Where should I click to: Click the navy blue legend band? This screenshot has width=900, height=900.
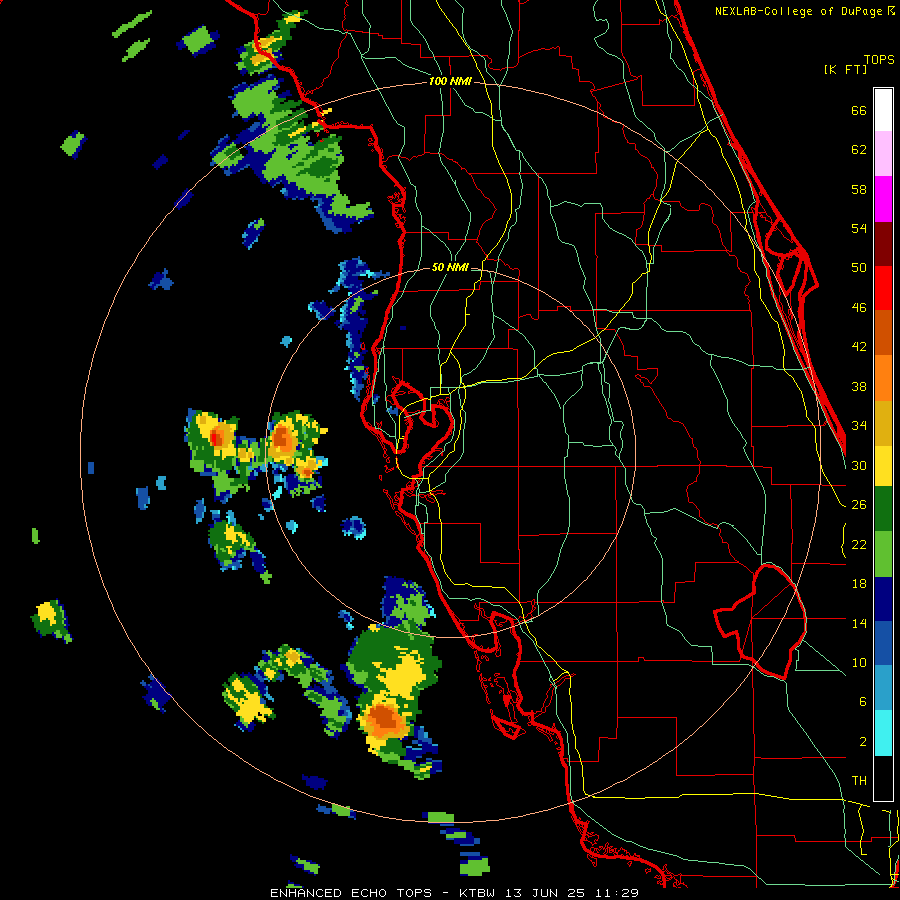tap(883, 599)
